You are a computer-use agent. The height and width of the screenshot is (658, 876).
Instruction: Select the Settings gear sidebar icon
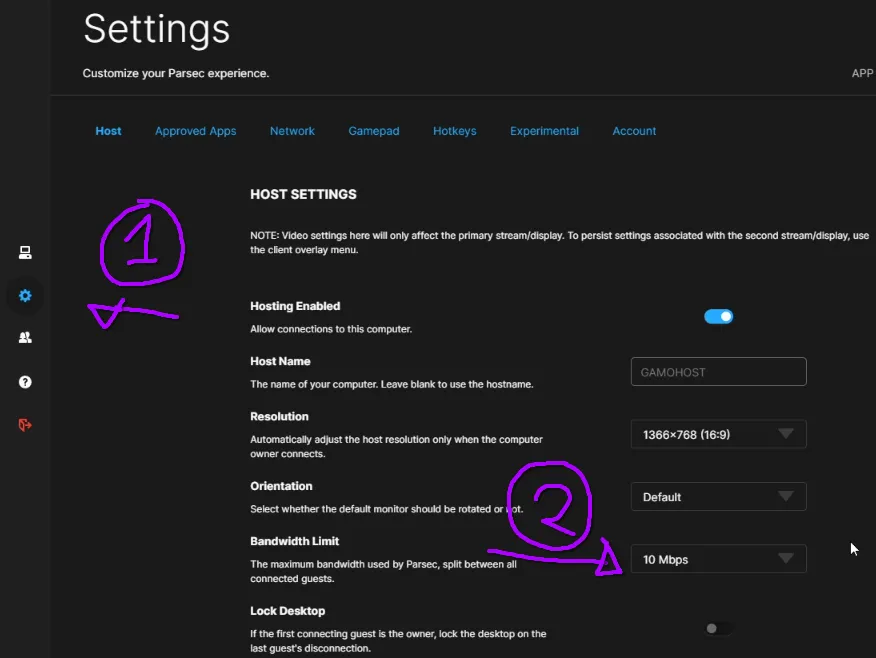pyautogui.click(x=25, y=295)
